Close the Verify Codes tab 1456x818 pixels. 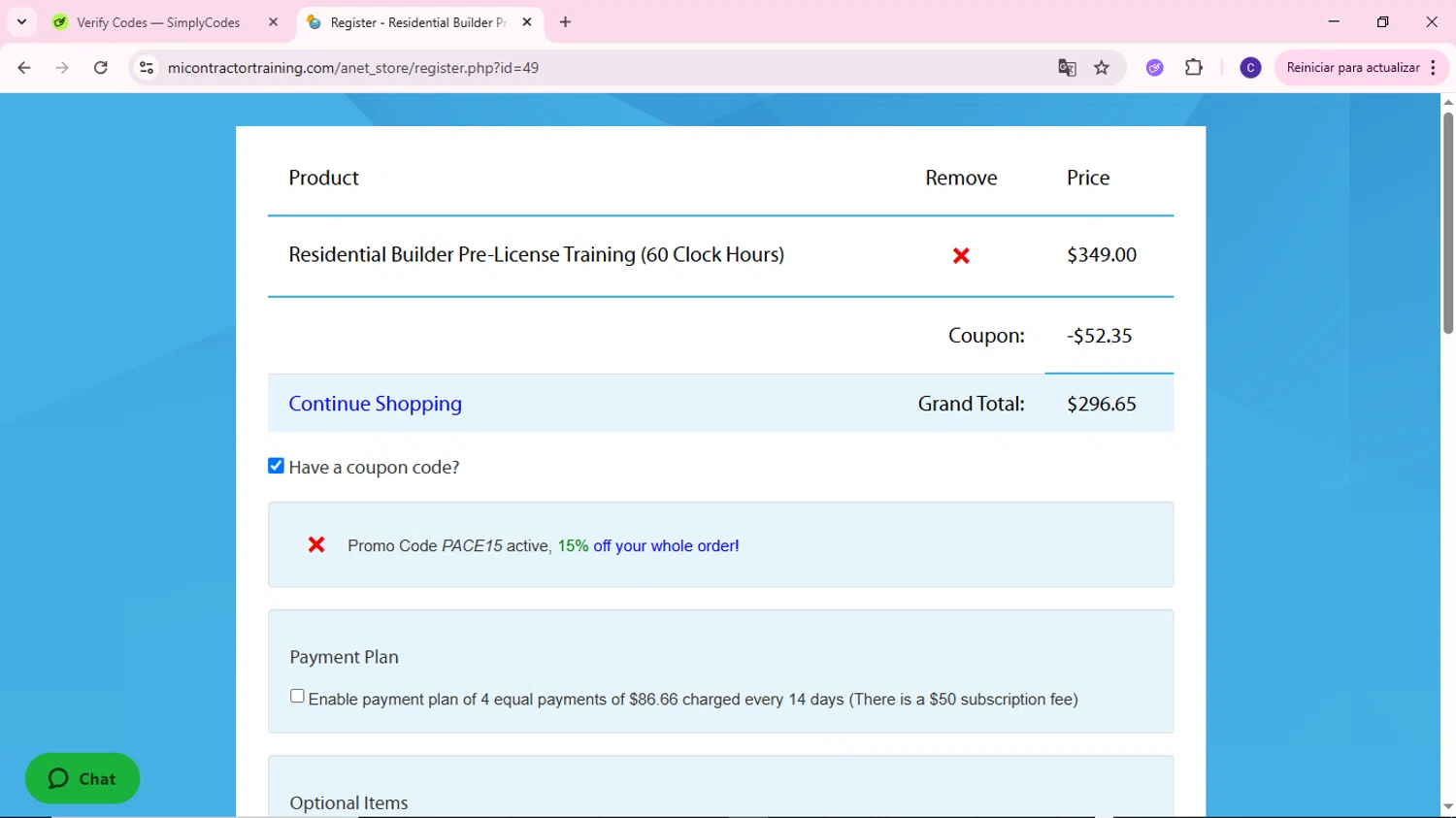point(273,22)
